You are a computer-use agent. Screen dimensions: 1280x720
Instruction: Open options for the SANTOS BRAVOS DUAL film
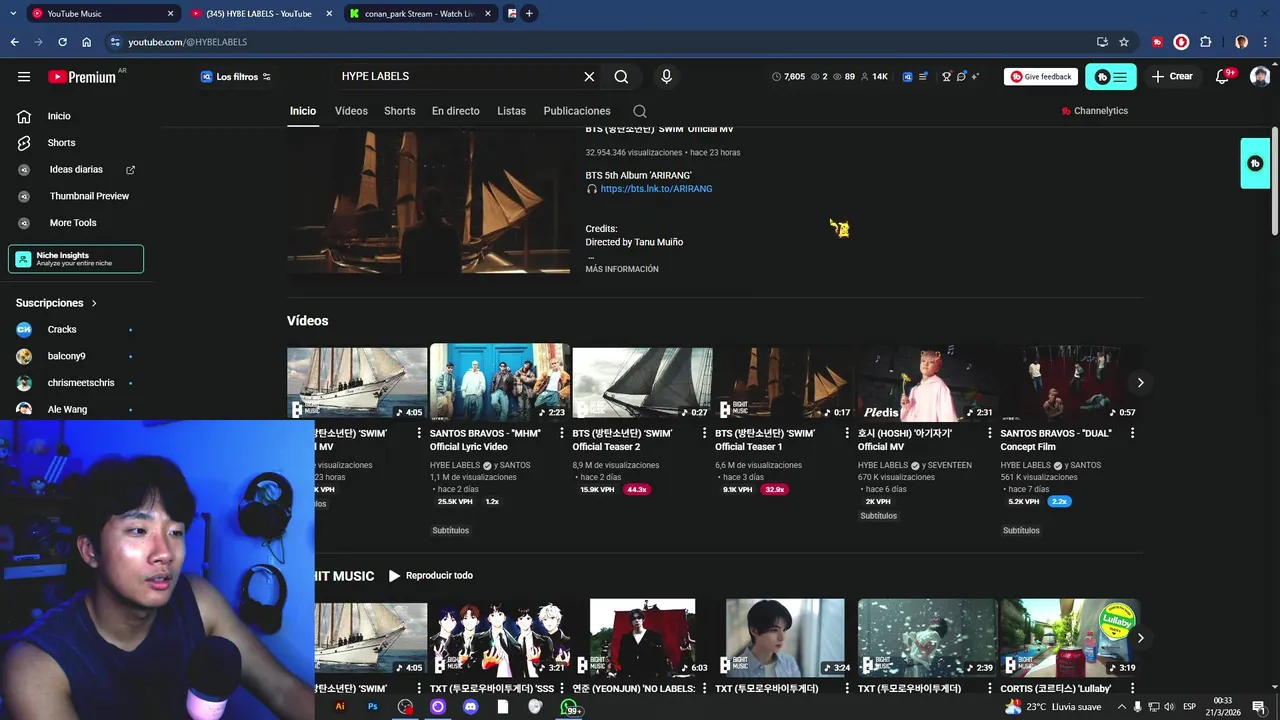(x=1132, y=433)
